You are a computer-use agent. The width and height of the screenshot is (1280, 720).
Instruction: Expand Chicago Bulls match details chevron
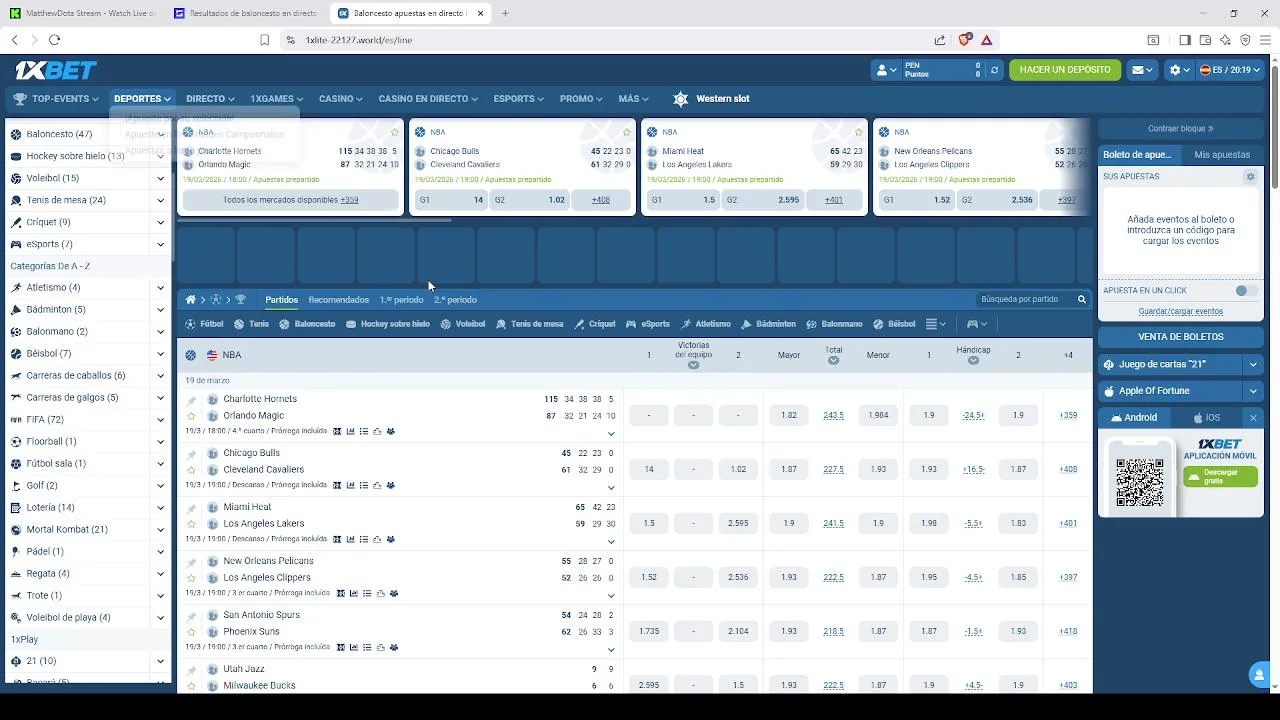pyautogui.click(x=611, y=488)
